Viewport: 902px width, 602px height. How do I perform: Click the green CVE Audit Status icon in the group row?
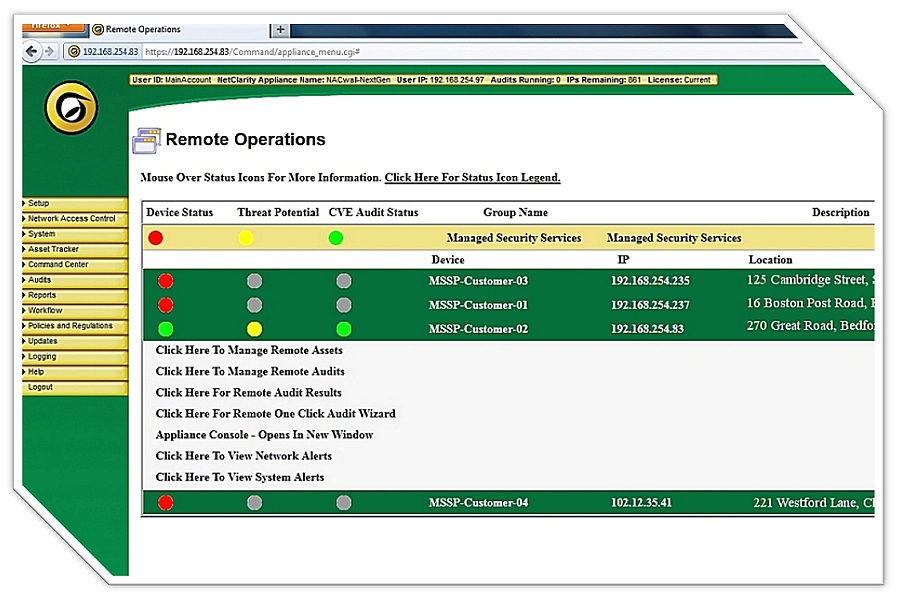336,238
